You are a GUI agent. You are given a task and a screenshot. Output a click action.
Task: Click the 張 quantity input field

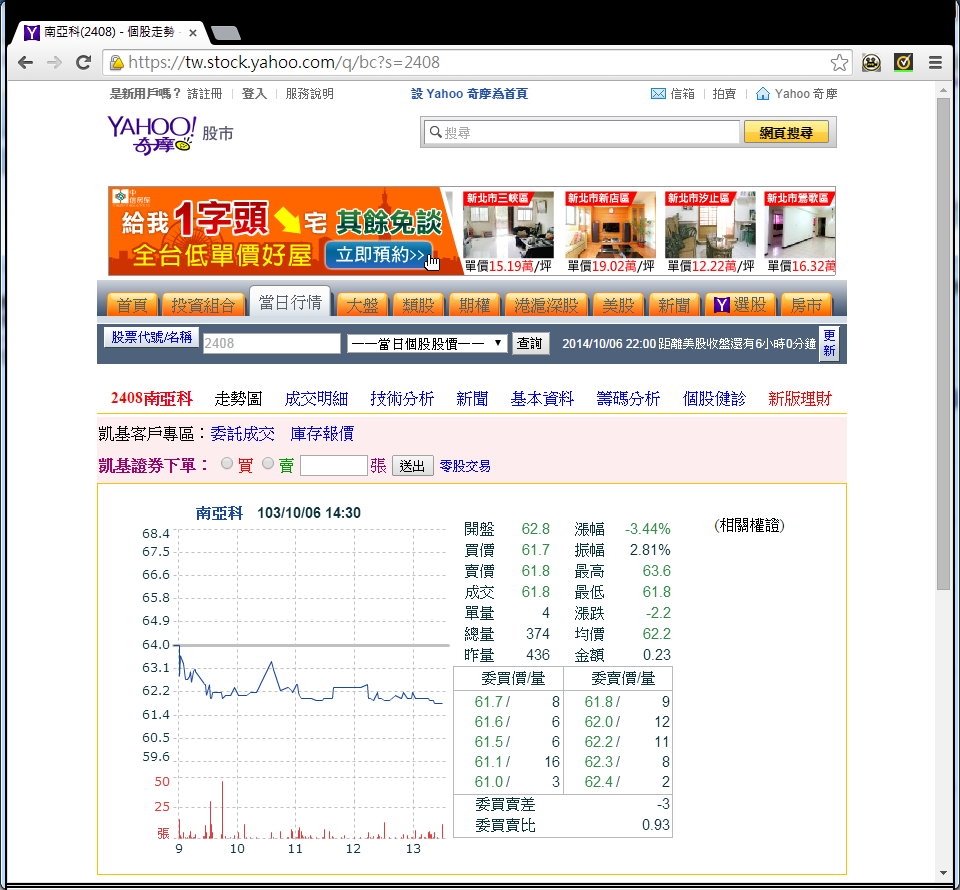point(334,466)
